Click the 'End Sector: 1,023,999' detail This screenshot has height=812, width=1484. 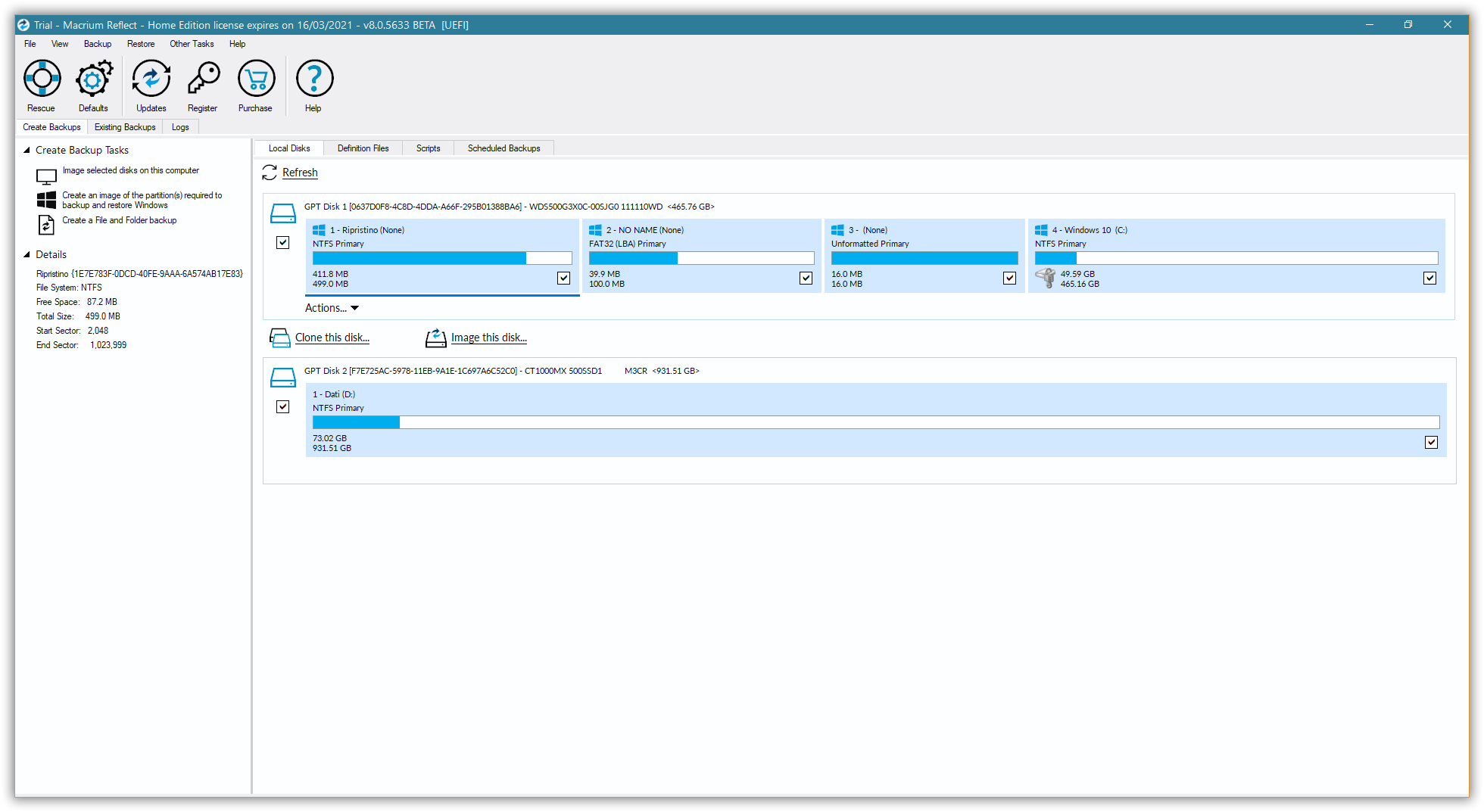click(82, 345)
